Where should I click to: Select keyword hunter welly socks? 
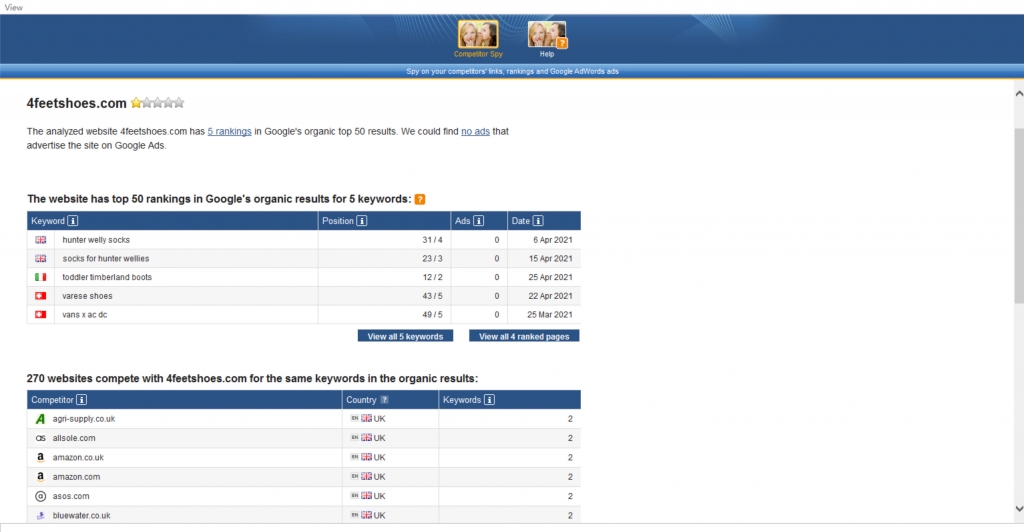pos(96,240)
